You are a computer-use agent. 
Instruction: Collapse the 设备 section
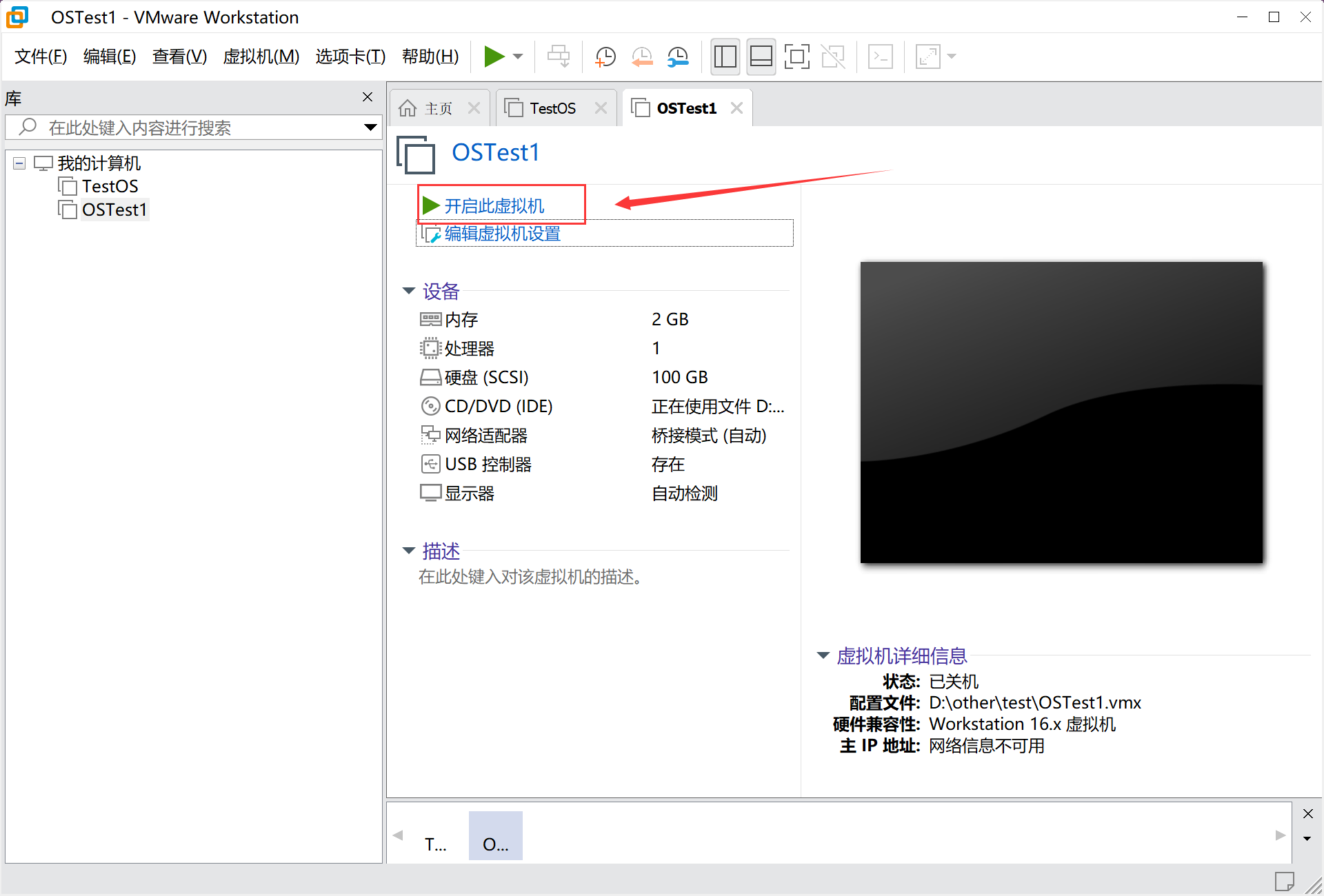point(409,291)
